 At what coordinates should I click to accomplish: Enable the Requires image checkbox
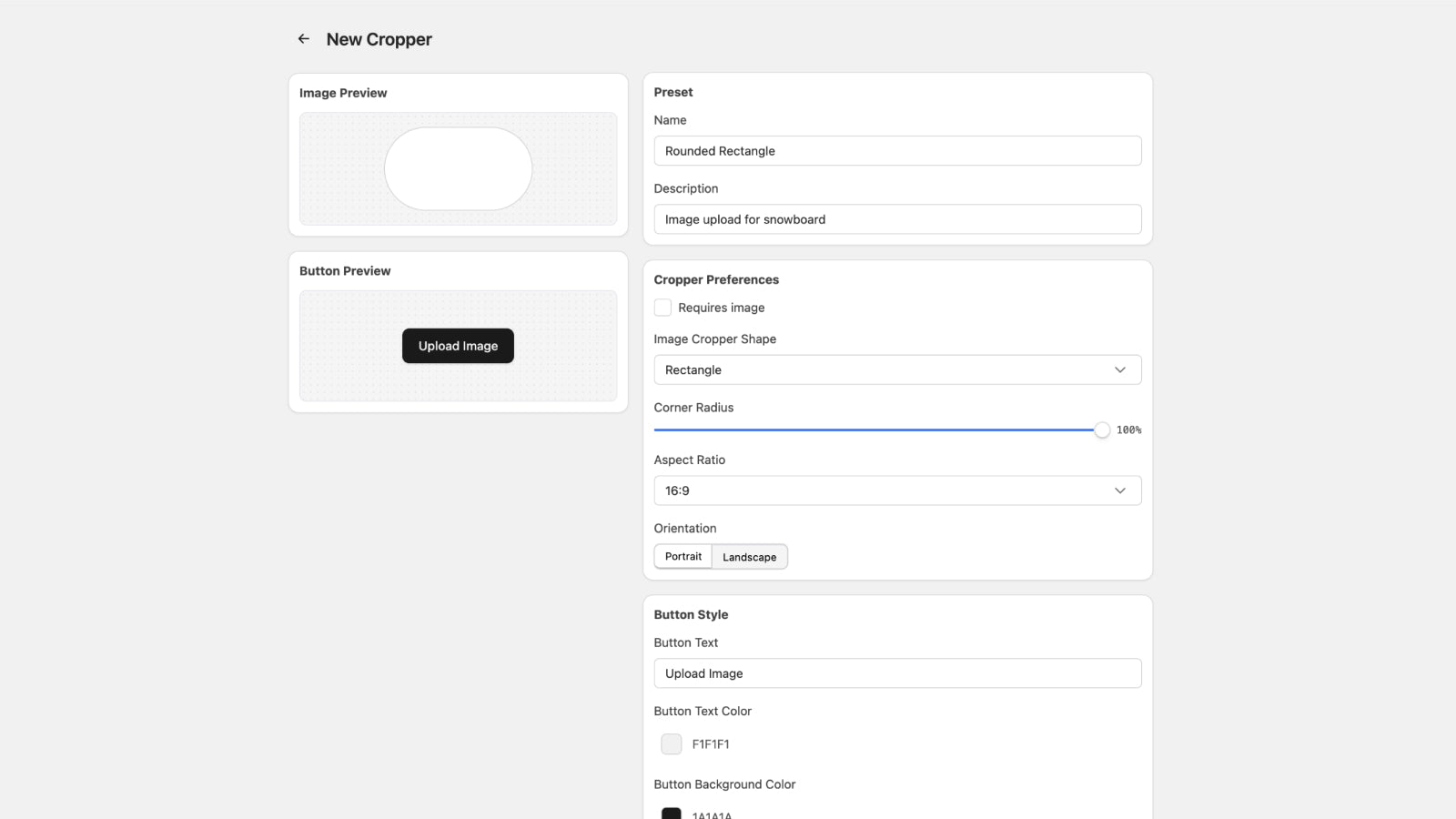click(662, 308)
